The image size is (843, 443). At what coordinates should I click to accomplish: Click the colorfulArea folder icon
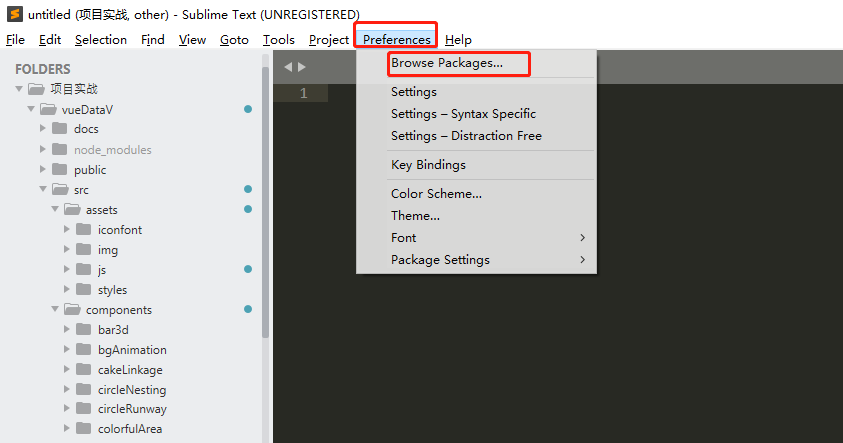[x=84, y=428]
